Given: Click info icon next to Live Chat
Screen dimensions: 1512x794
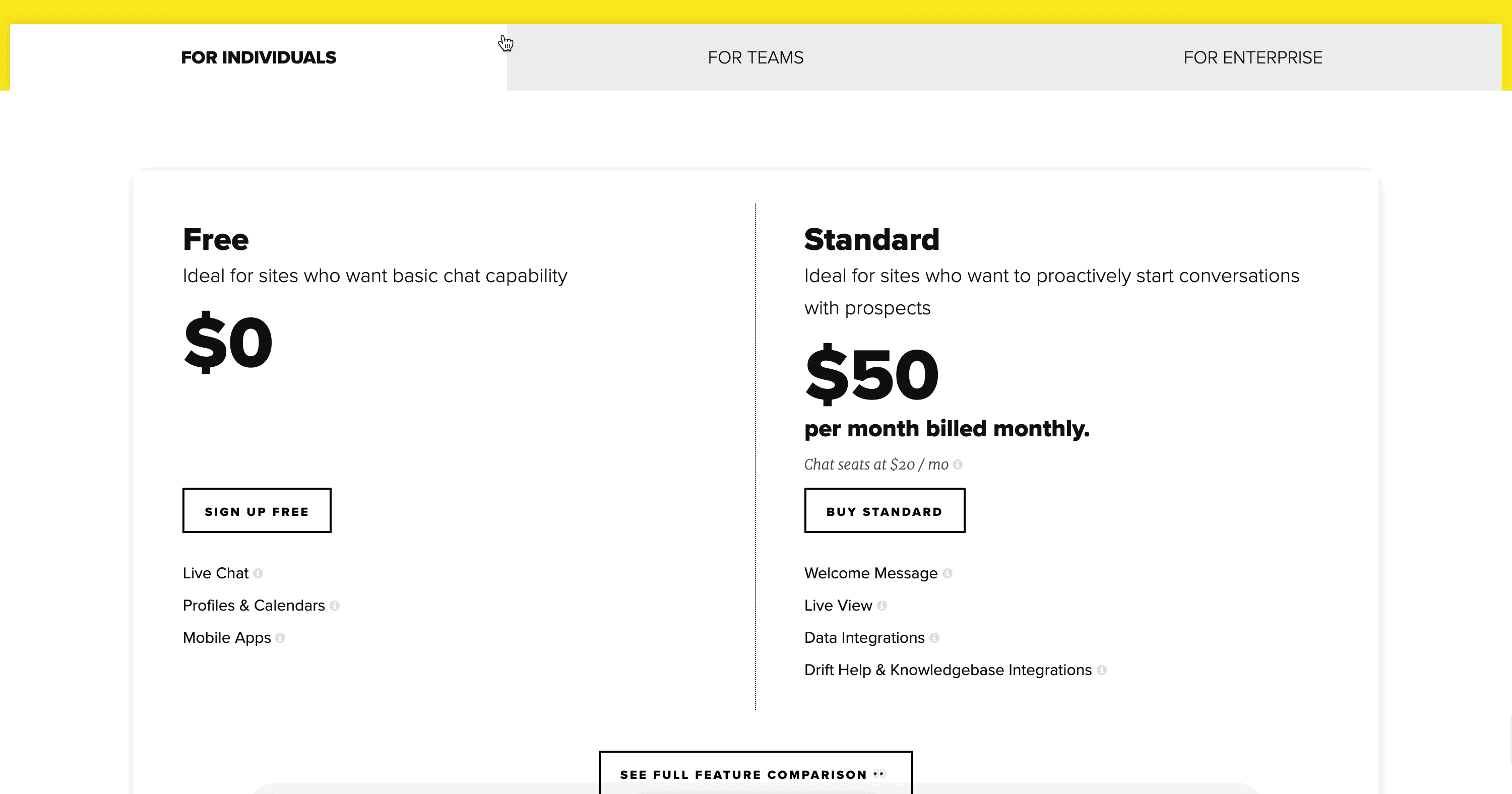Looking at the screenshot, I should tap(258, 573).
